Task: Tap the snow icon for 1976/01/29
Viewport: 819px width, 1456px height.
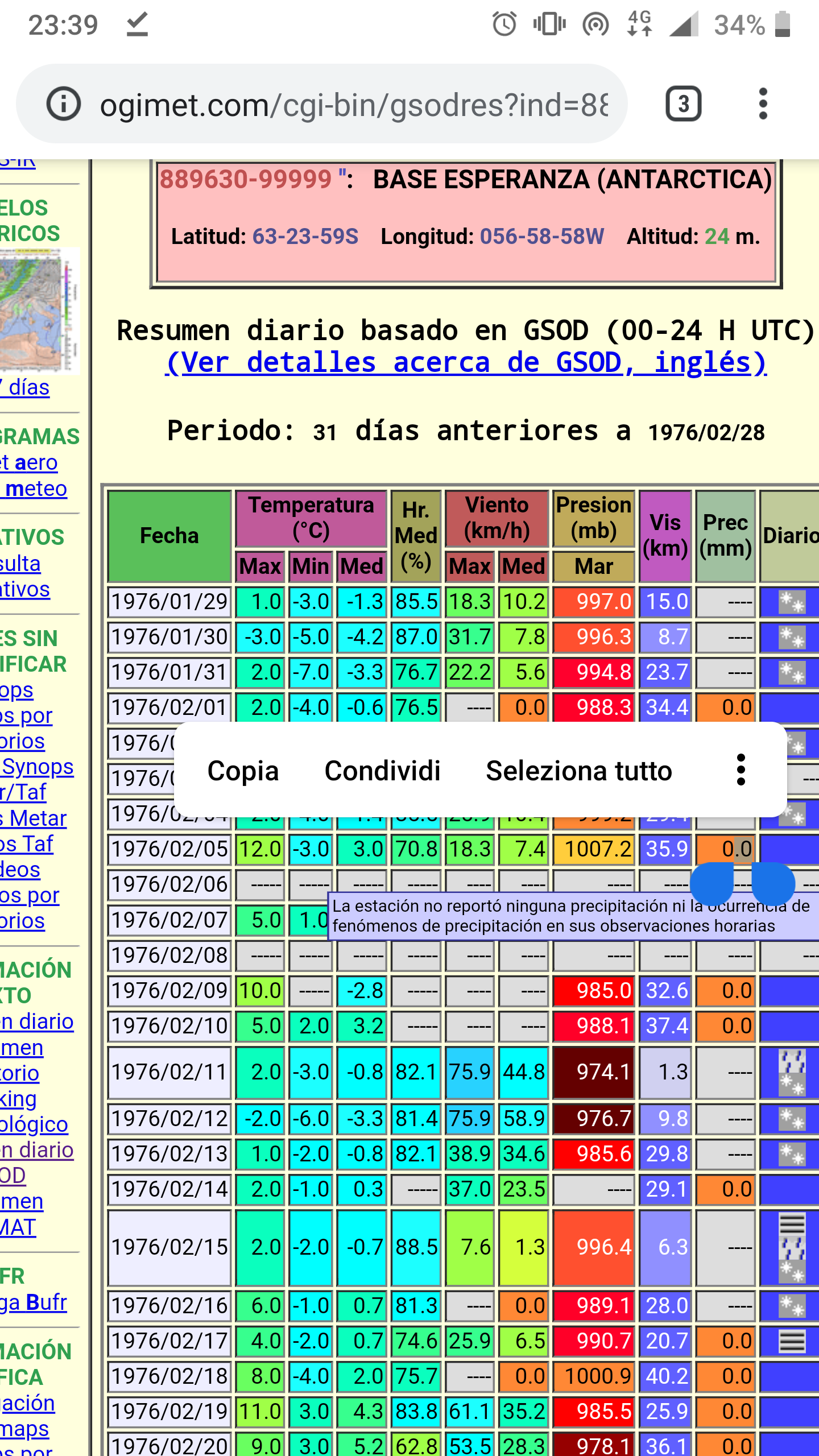Action: pos(792,602)
